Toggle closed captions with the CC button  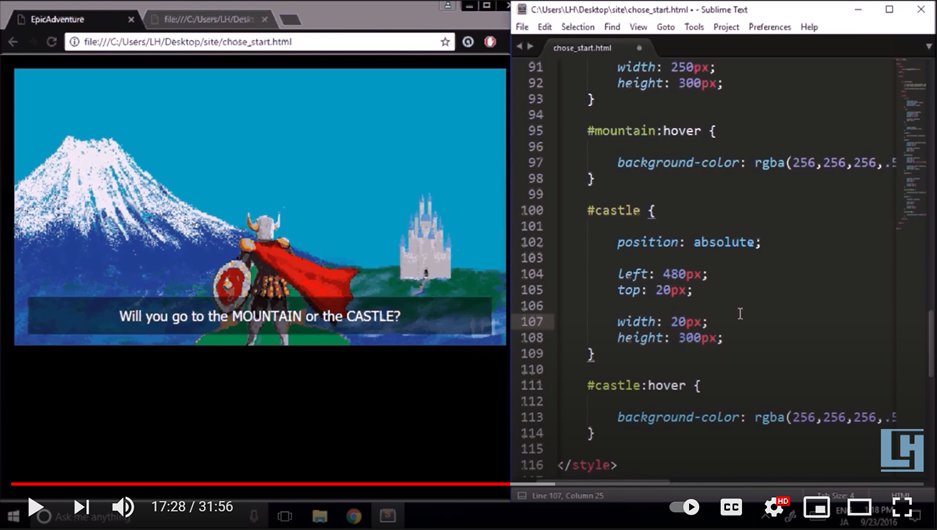tap(731, 507)
